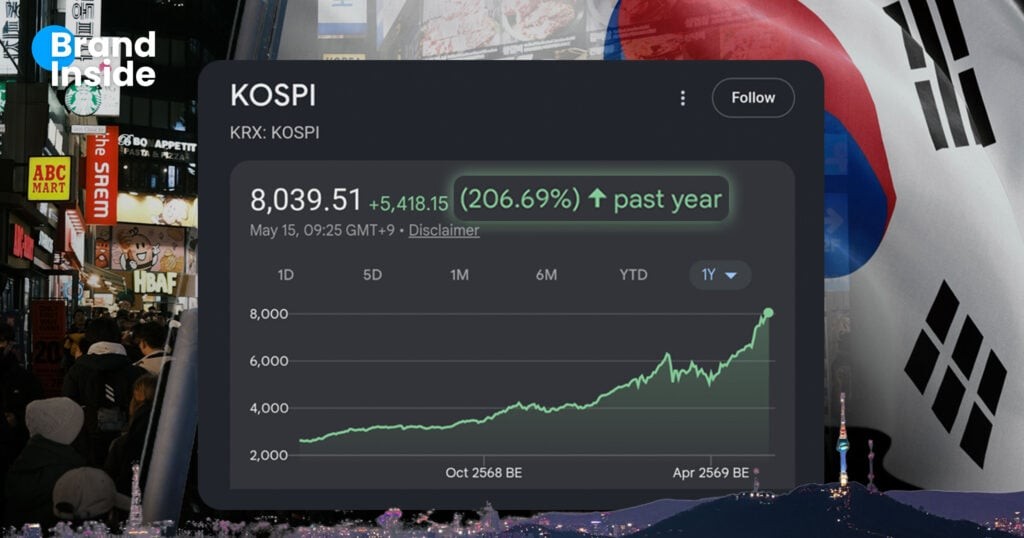1024x538 pixels.
Task: Switch chart to 5D range
Action: (x=372, y=275)
